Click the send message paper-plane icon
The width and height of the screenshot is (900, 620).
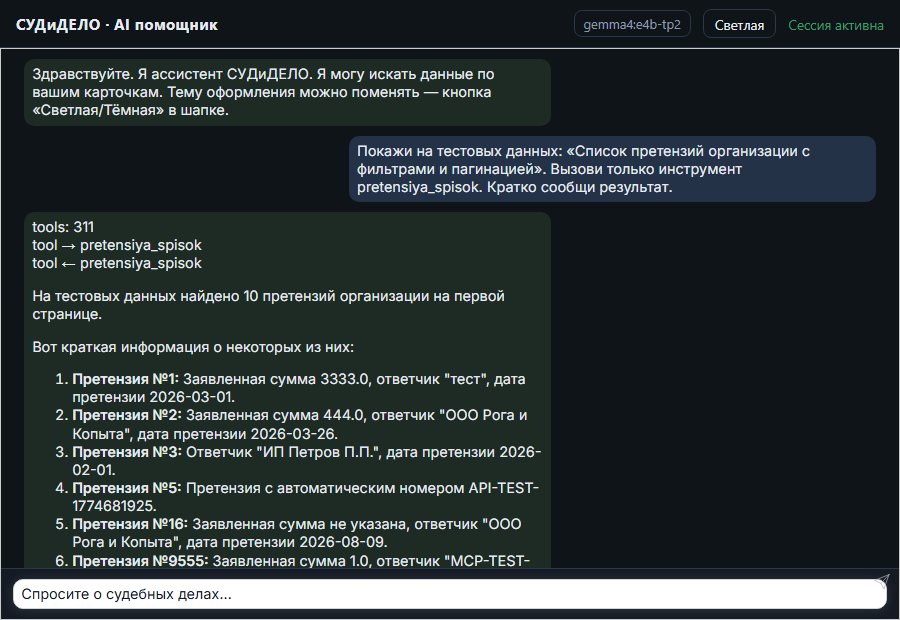(x=882, y=580)
